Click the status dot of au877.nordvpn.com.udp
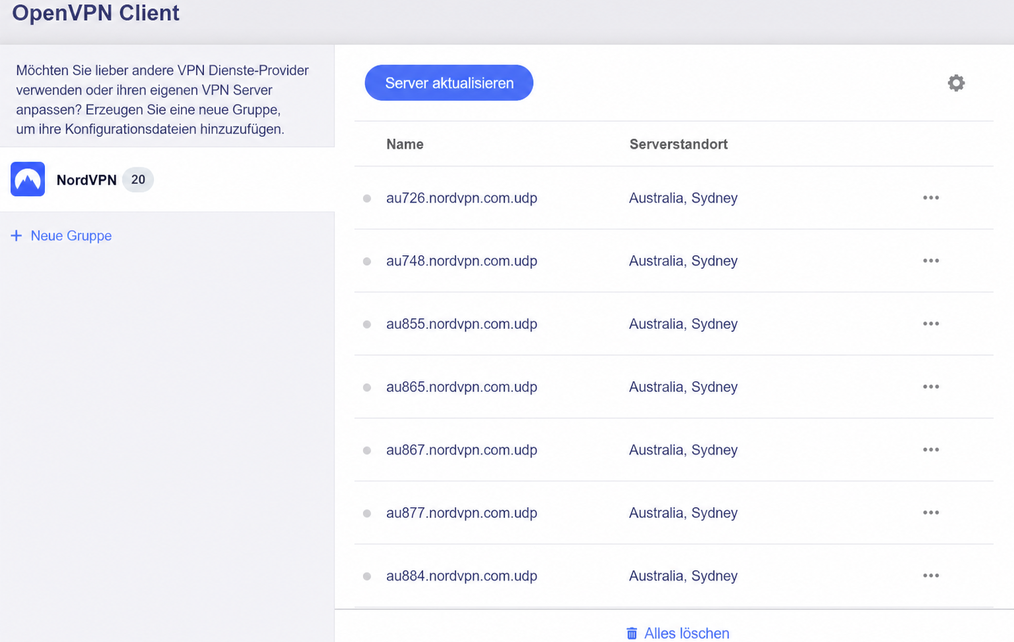Viewport: 1014px width, 642px height. tap(367, 513)
